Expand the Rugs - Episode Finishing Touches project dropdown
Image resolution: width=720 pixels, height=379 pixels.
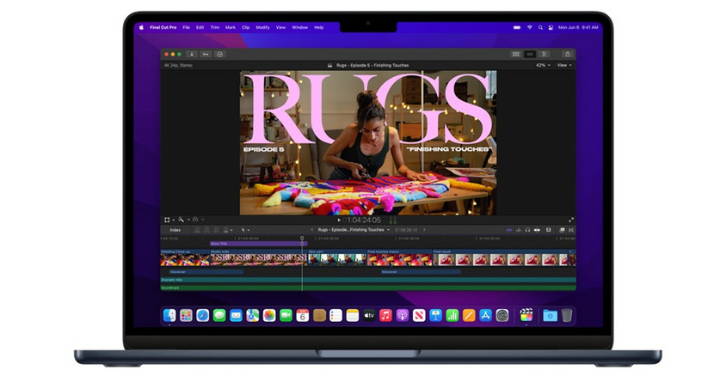point(354,230)
